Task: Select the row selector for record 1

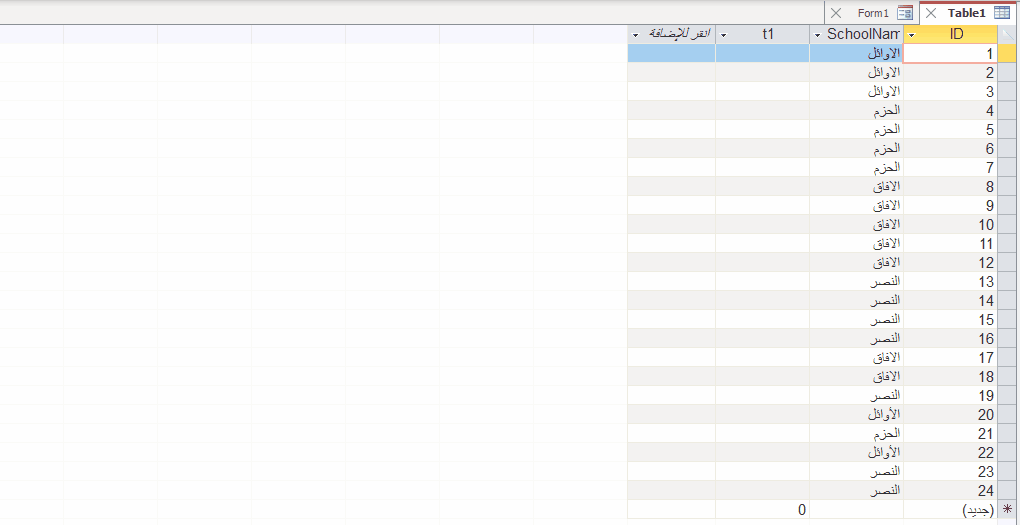Action: (1008, 54)
